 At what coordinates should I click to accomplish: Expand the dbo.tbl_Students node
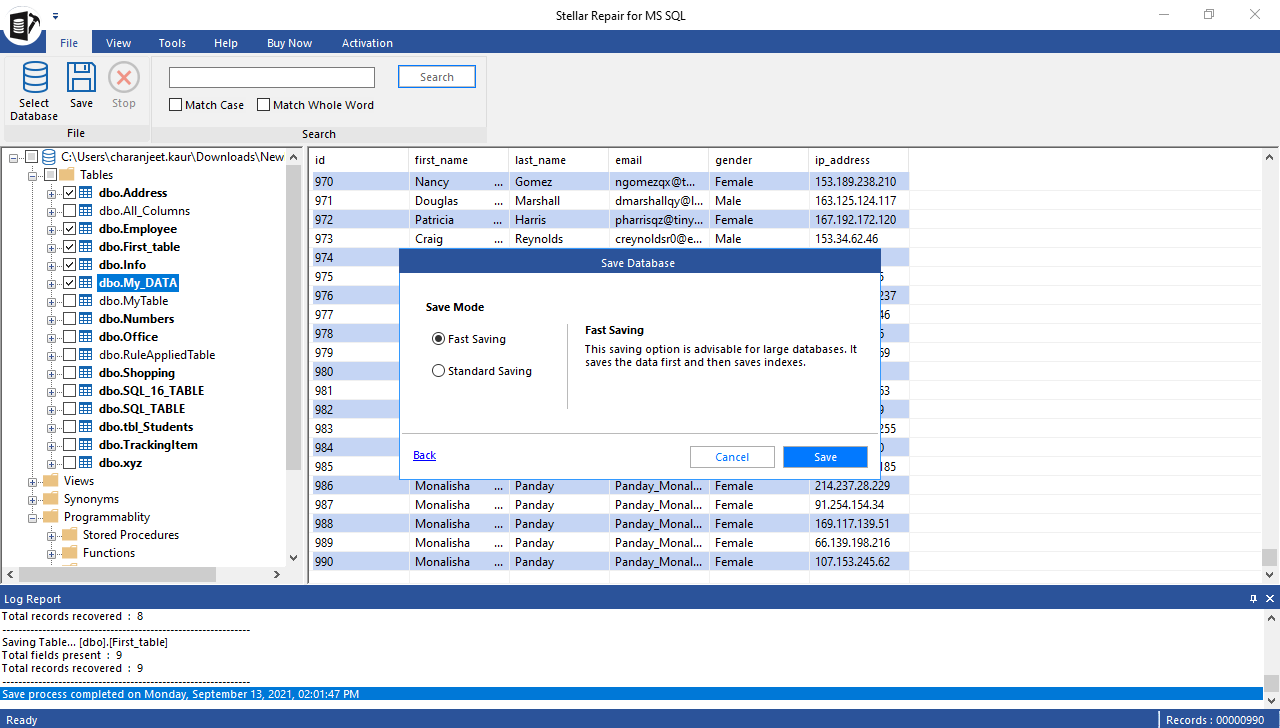pyautogui.click(x=52, y=427)
